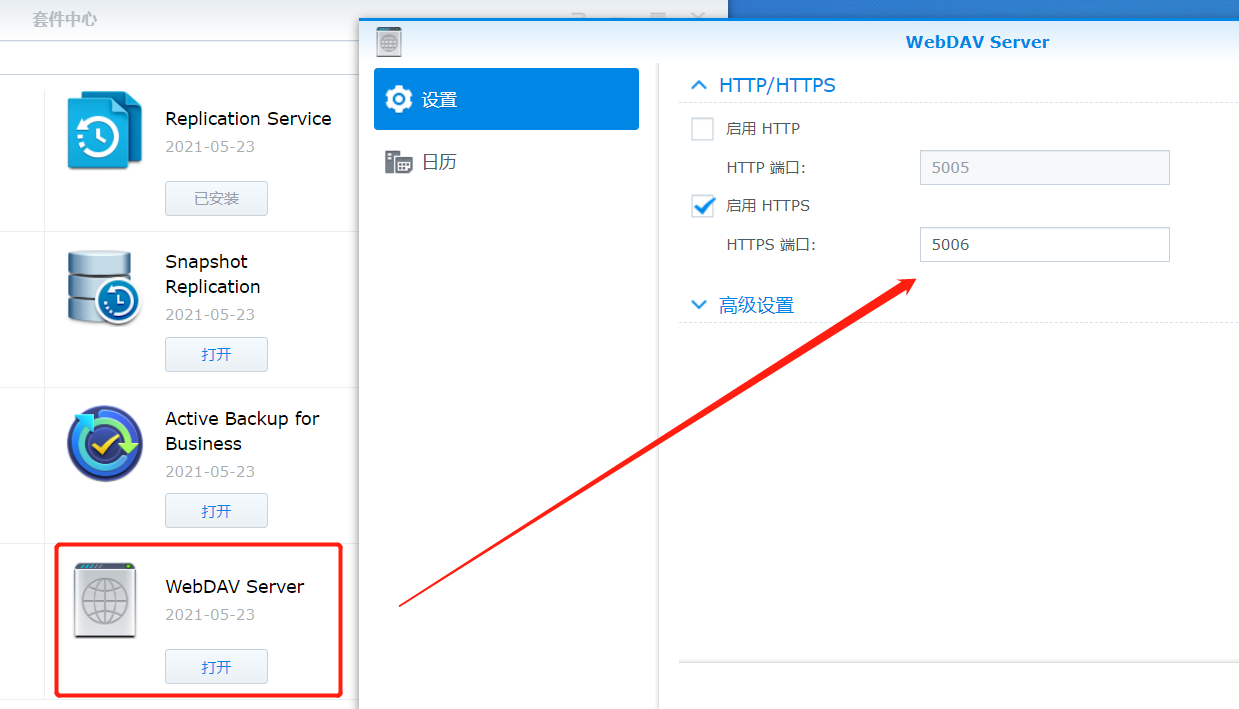Click the Snapshot Replication package icon
This screenshot has width=1239, height=709.
(105, 287)
